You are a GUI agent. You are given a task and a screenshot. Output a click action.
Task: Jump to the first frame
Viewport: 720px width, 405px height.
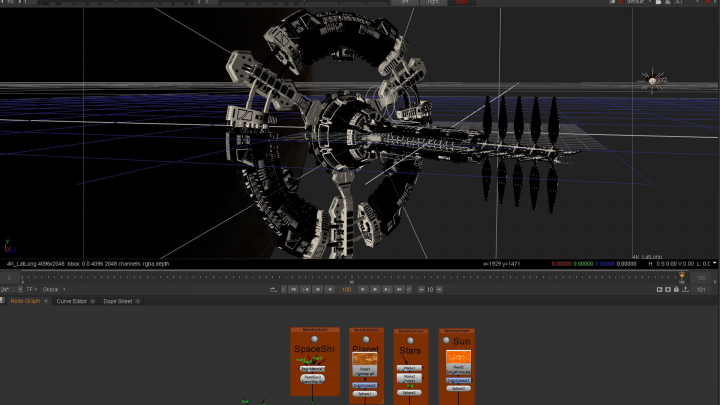click(x=293, y=289)
